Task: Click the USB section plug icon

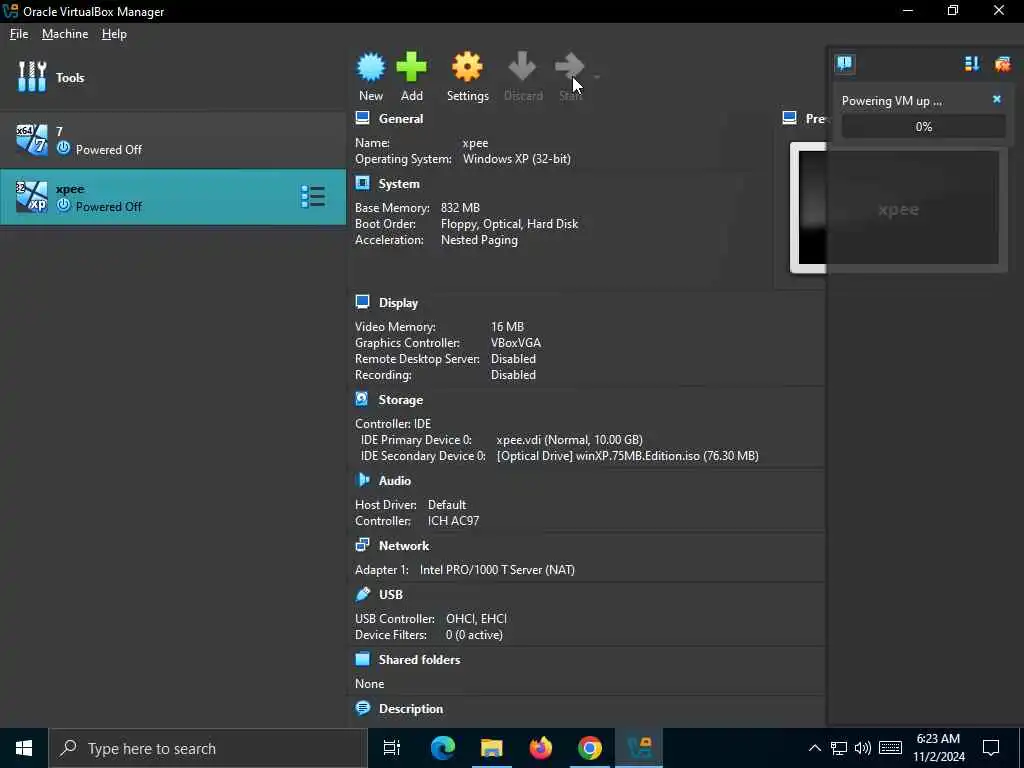Action: point(362,594)
